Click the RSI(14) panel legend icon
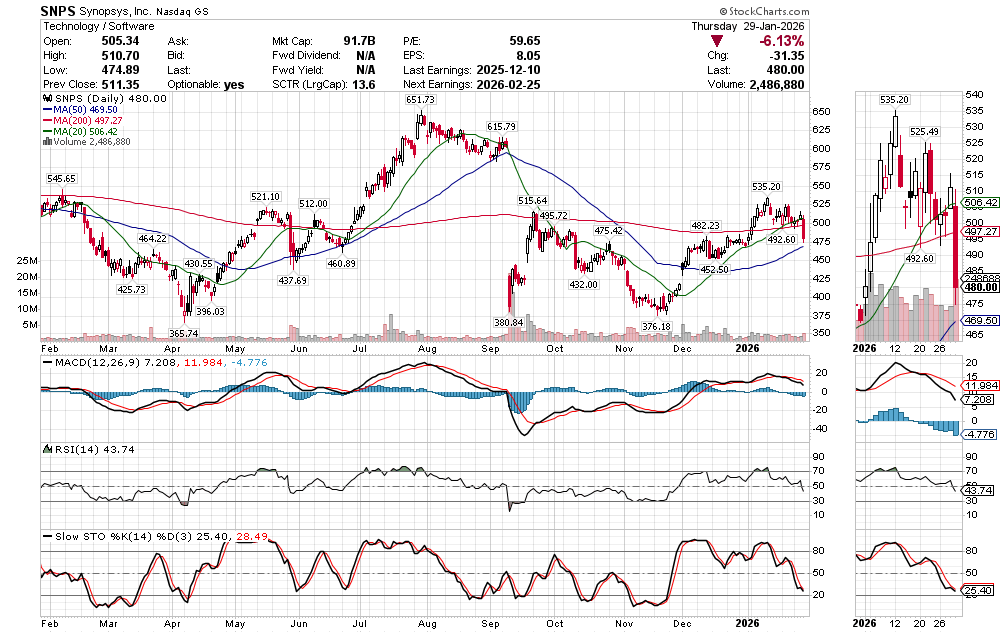Image resolution: width=1000 pixels, height=633 pixels. click(x=45, y=450)
